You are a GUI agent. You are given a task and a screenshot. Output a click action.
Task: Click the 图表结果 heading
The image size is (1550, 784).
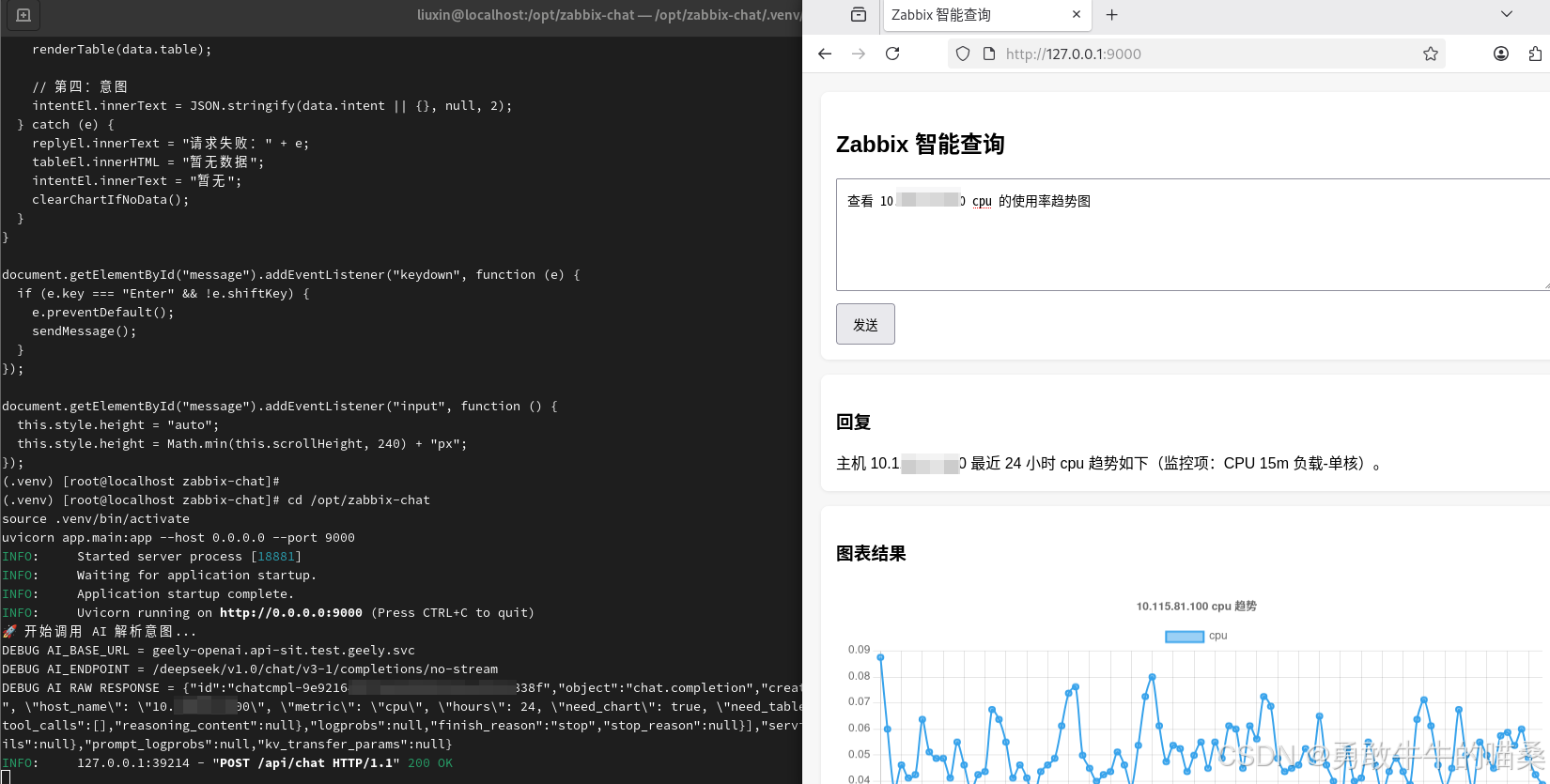tap(871, 554)
